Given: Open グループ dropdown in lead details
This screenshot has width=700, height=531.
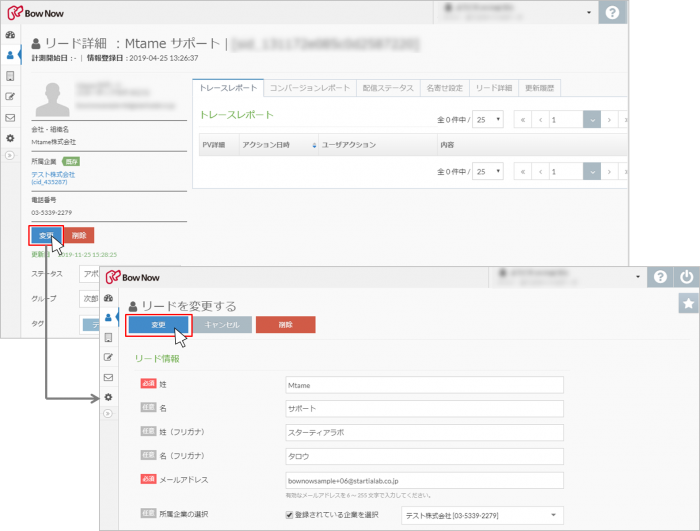Looking at the screenshot, I should click(89, 298).
